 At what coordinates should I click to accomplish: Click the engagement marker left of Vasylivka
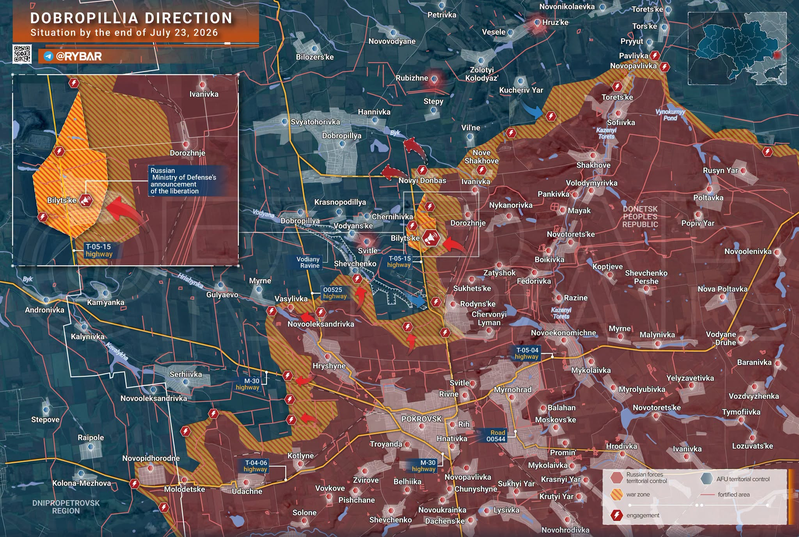(x=272, y=311)
